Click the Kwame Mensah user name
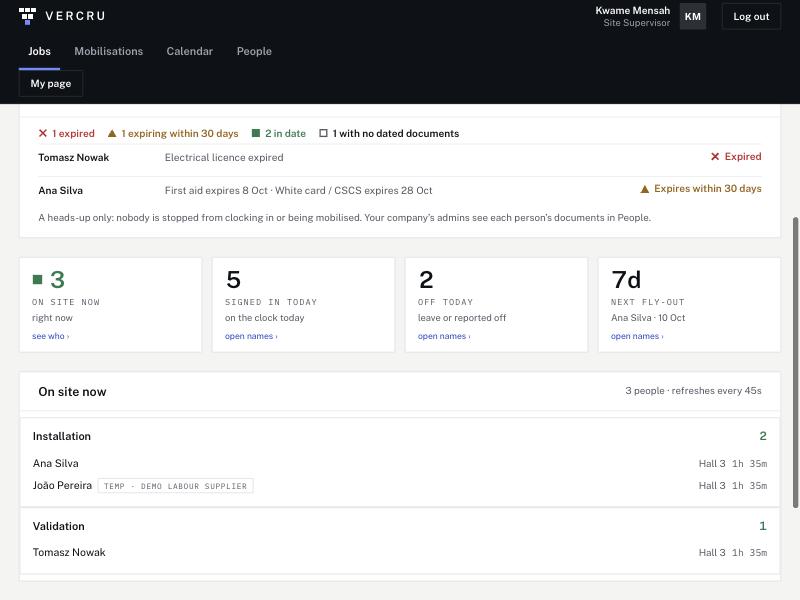The height and width of the screenshot is (600, 800). (x=633, y=11)
